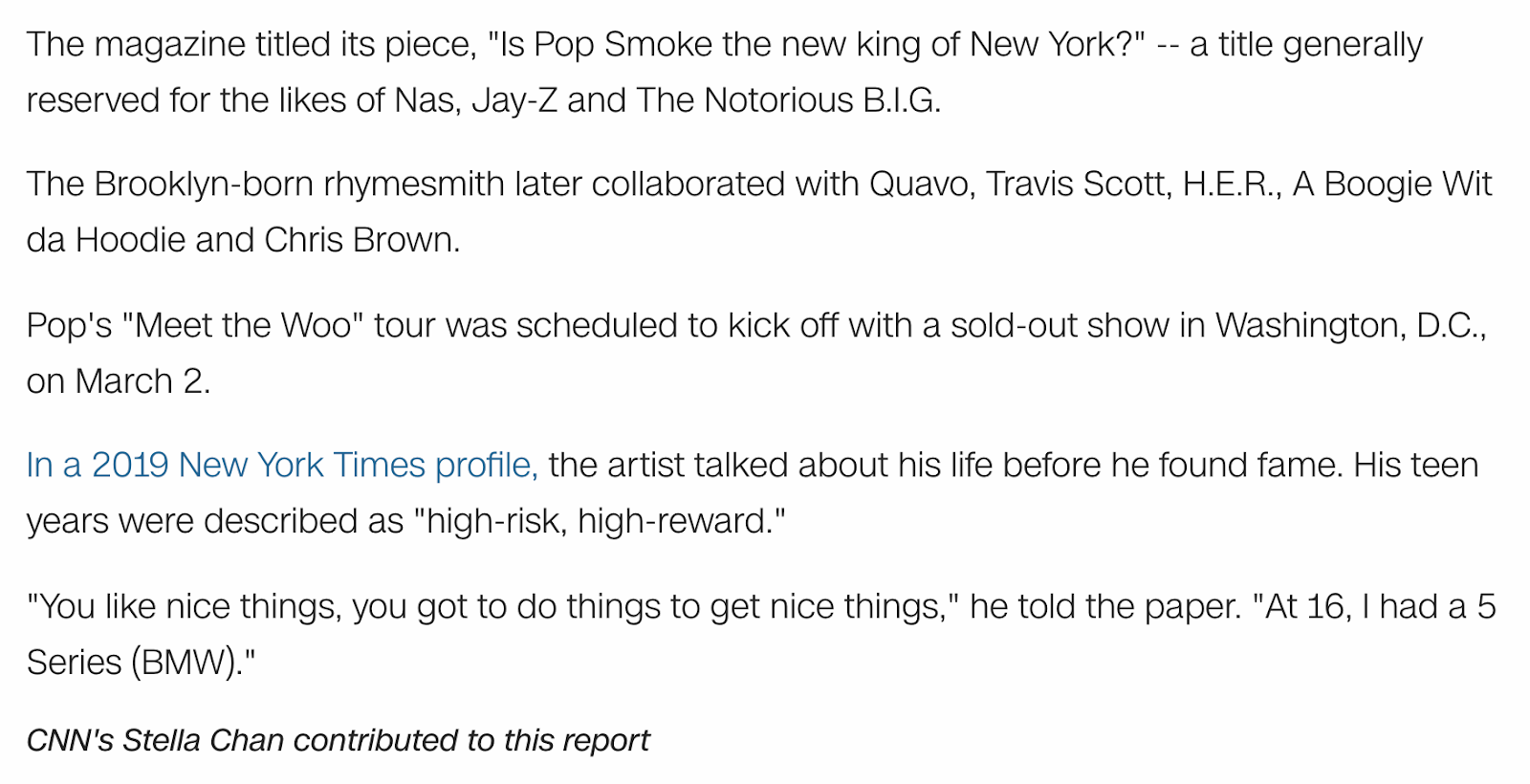Click the text "Washington, D.C."
The width and height of the screenshot is (1530, 784).
[x=1351, y=326]
